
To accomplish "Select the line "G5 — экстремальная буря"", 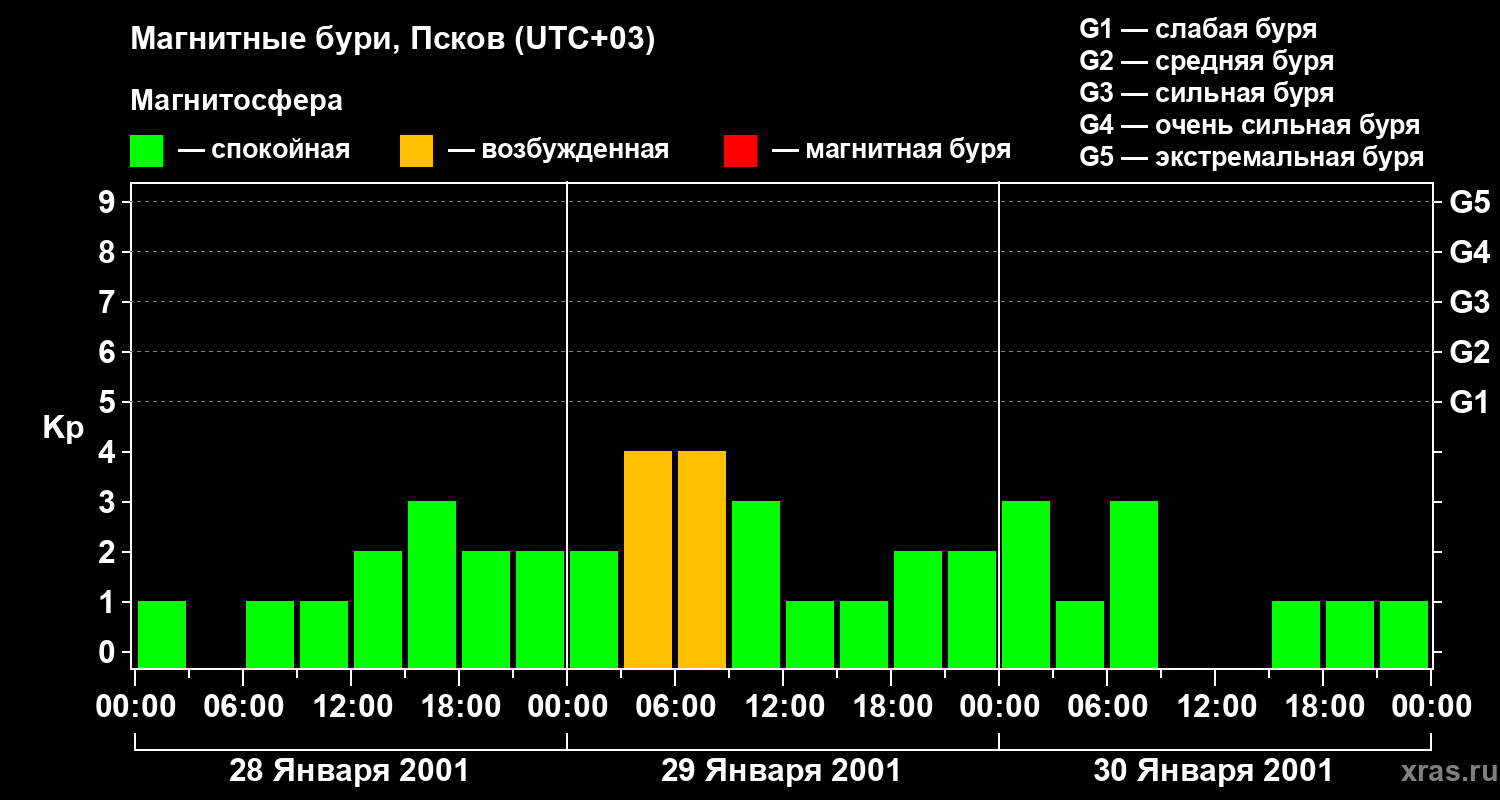I will (1252, 157).
